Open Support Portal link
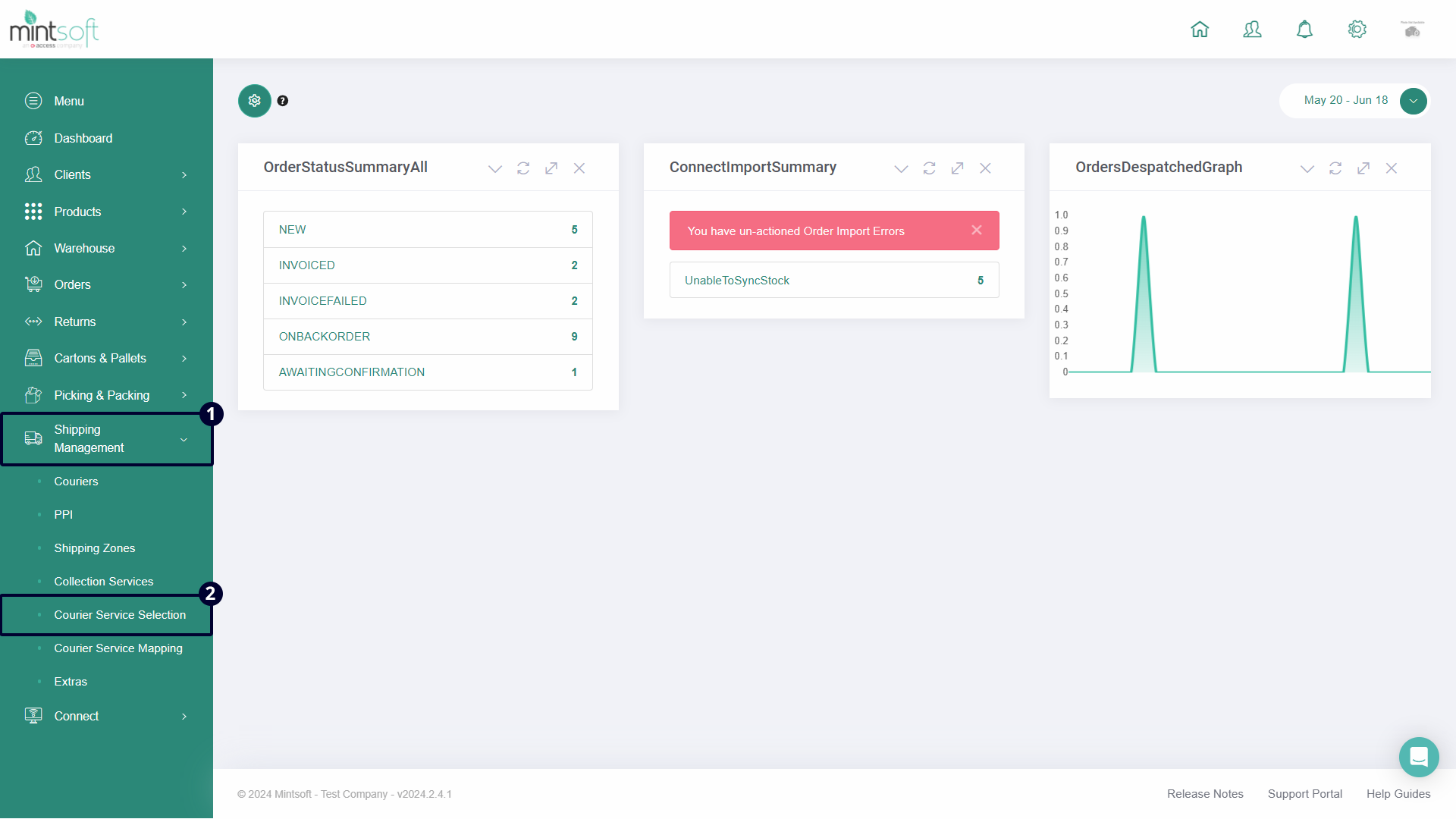 (1304, 794)
